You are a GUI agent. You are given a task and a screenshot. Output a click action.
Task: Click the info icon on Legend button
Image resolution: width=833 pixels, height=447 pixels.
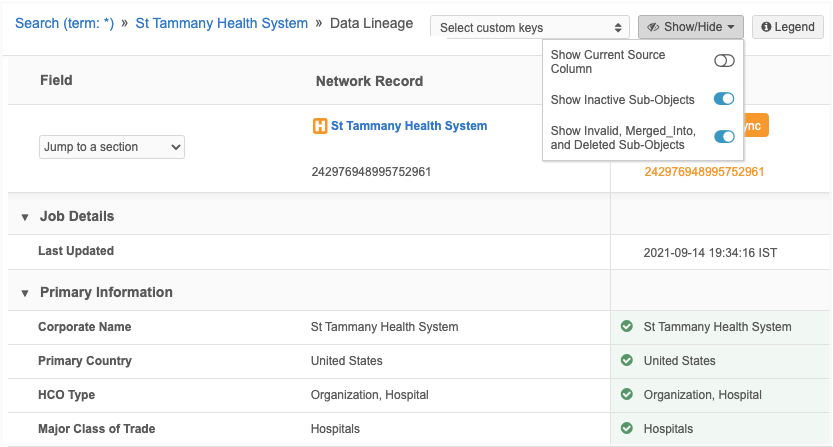766,27
